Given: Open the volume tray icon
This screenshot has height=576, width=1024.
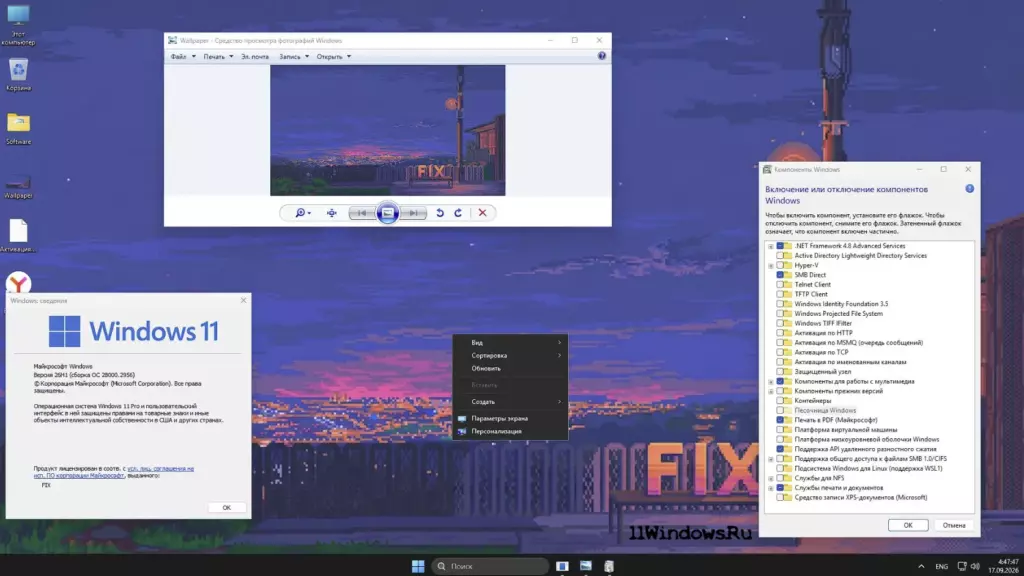Looking at the screenshot, I should [975, 567].
